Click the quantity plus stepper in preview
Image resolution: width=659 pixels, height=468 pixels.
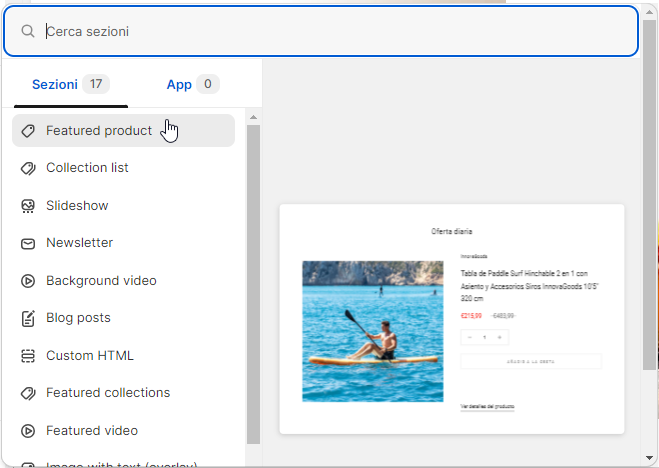pos(500,338)
